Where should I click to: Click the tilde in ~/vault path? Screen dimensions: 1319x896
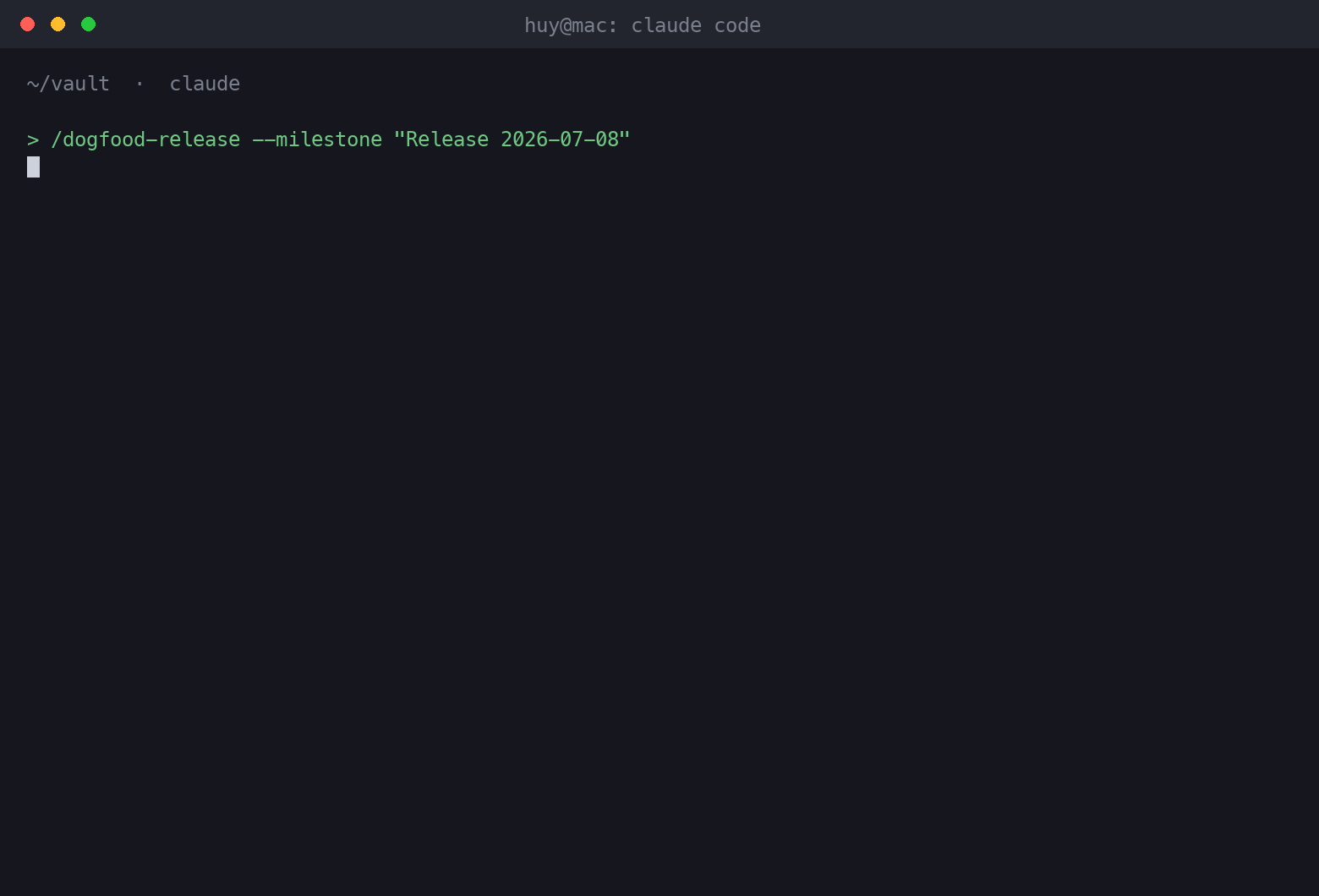click(x=32, y=84)
